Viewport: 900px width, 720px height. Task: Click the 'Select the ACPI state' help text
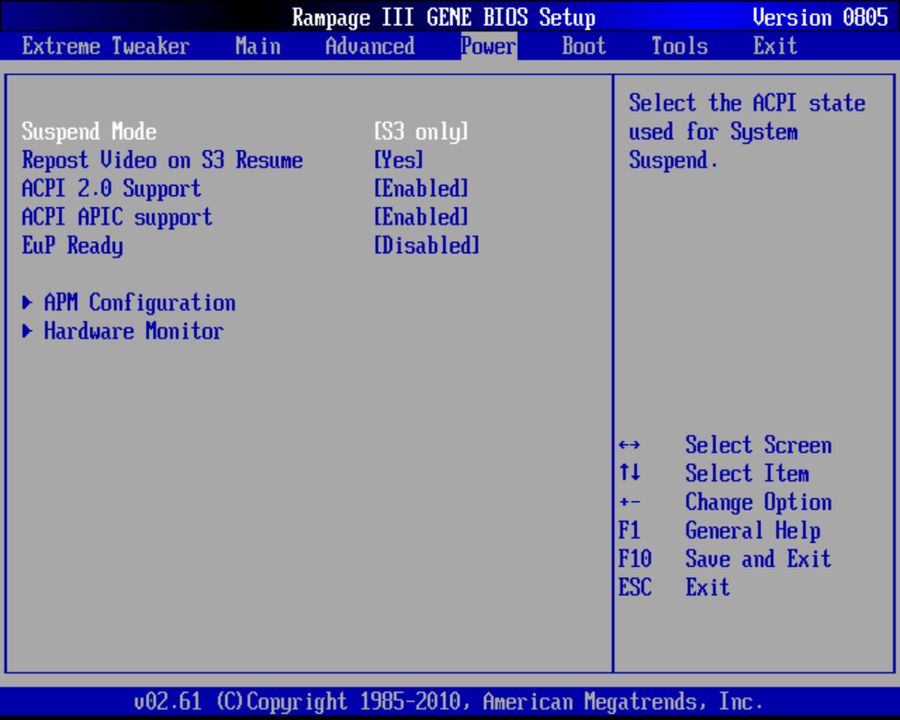point(747,103)
